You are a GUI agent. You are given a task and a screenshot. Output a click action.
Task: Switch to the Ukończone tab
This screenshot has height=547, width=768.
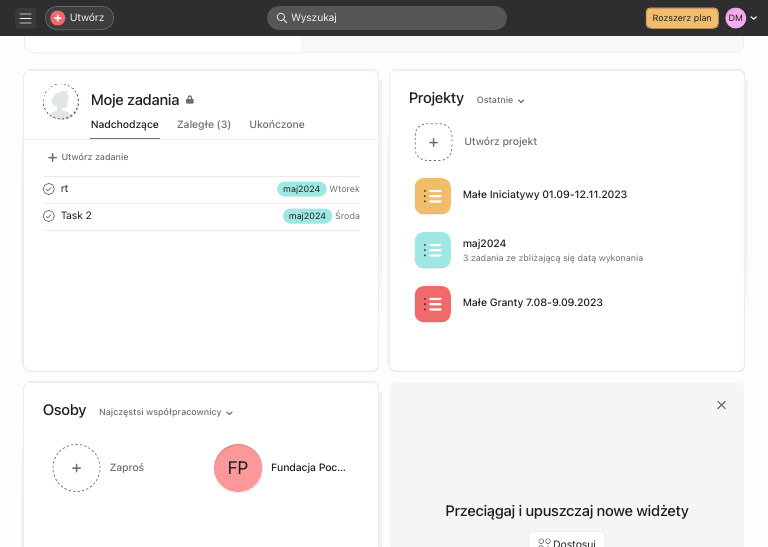[277, 125]
